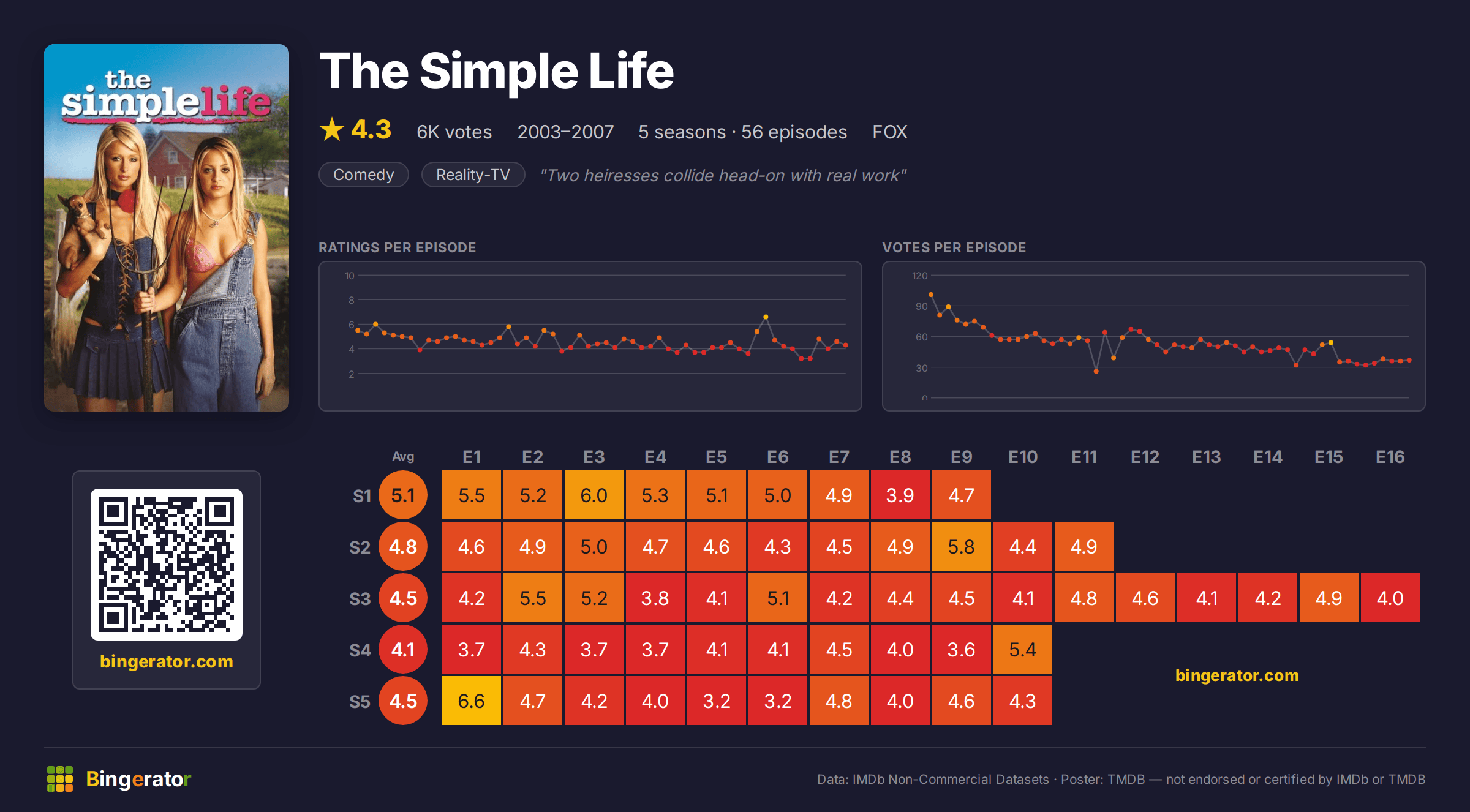Click the highest yellow point in ratings chart
The image size is (1470, 812).
coord(766,317)
